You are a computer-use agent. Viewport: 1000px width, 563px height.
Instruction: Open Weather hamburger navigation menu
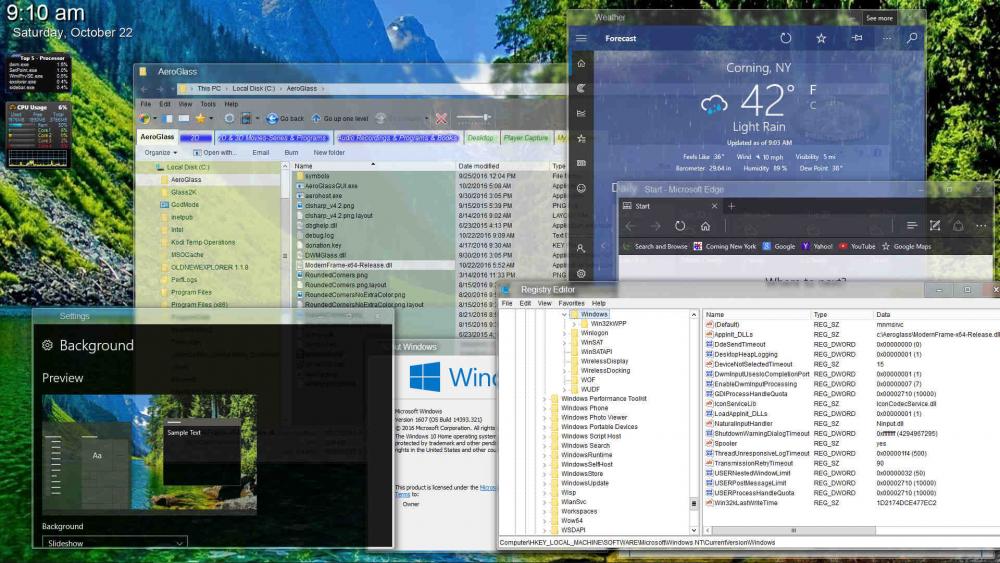(581, 38)
